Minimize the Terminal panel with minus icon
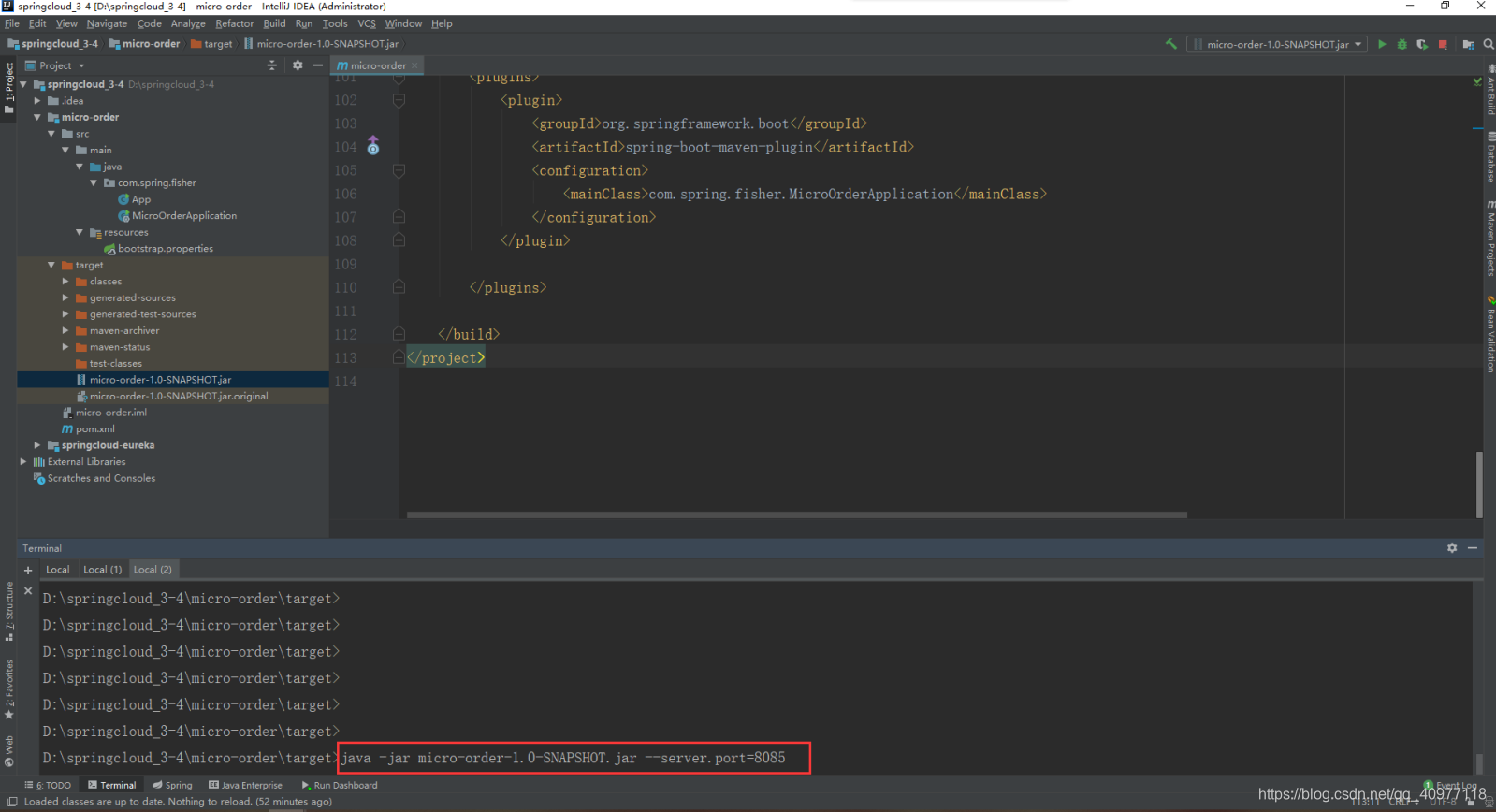Viewport: 1496px width, 812px height. tap(1473, 548)
